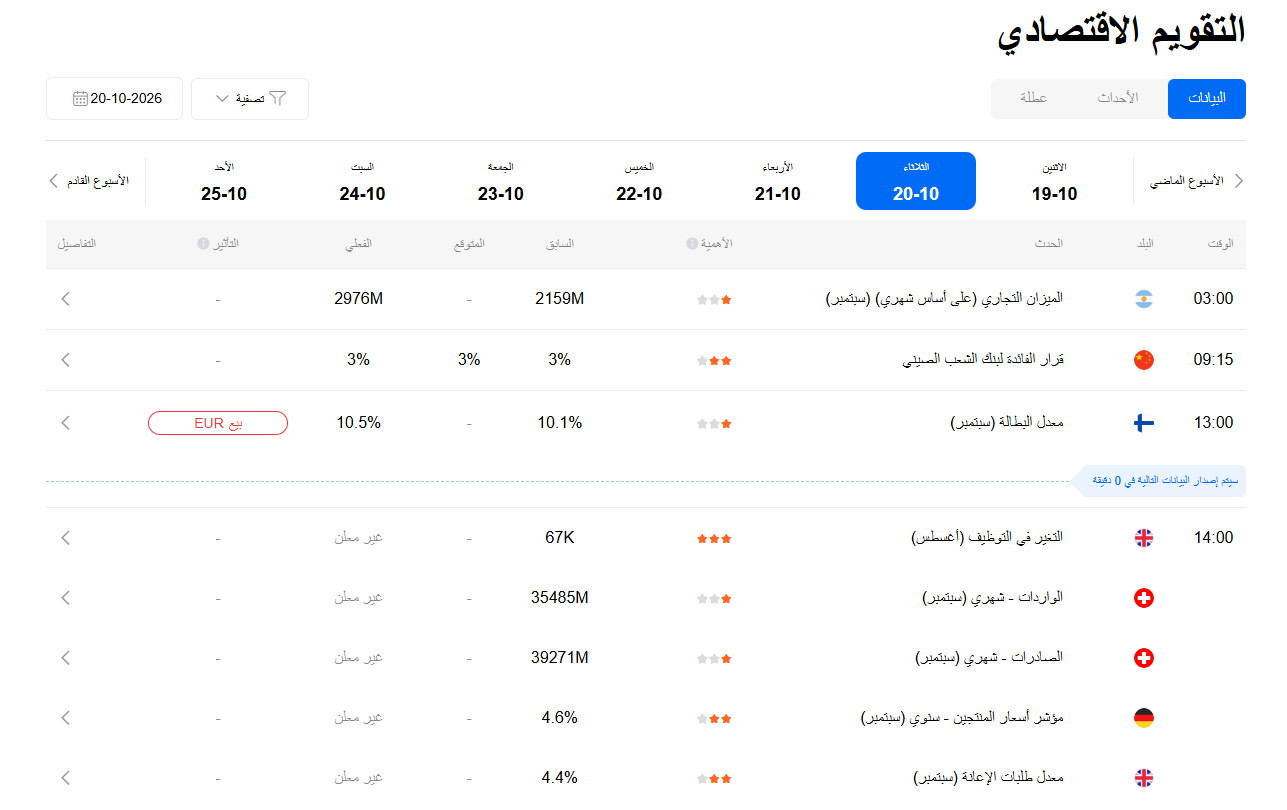Image resolution: width=1287 pixels, height=810 pixels.
Task: Open the date picker showing 20-10-2026
Action: tap(114, 99)
